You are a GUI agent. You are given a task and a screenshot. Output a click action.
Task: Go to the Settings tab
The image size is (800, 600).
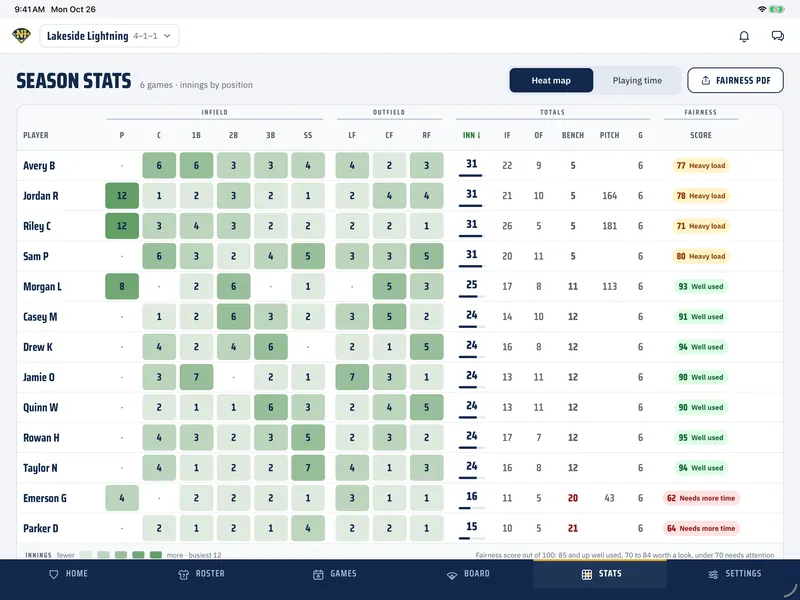(x=733, y=574)
